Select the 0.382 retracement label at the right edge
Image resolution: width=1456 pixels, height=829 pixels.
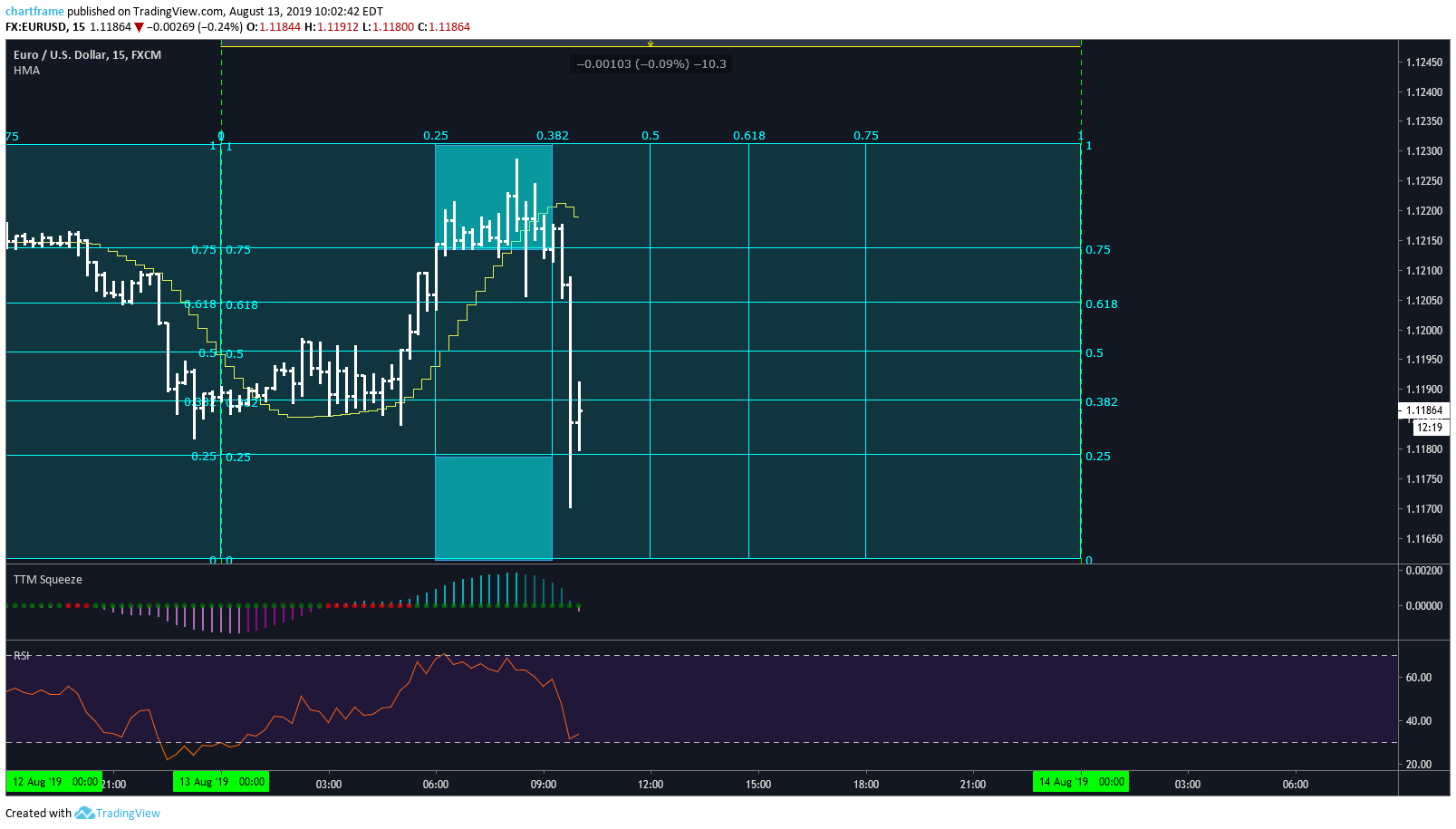coord(1102,402)
